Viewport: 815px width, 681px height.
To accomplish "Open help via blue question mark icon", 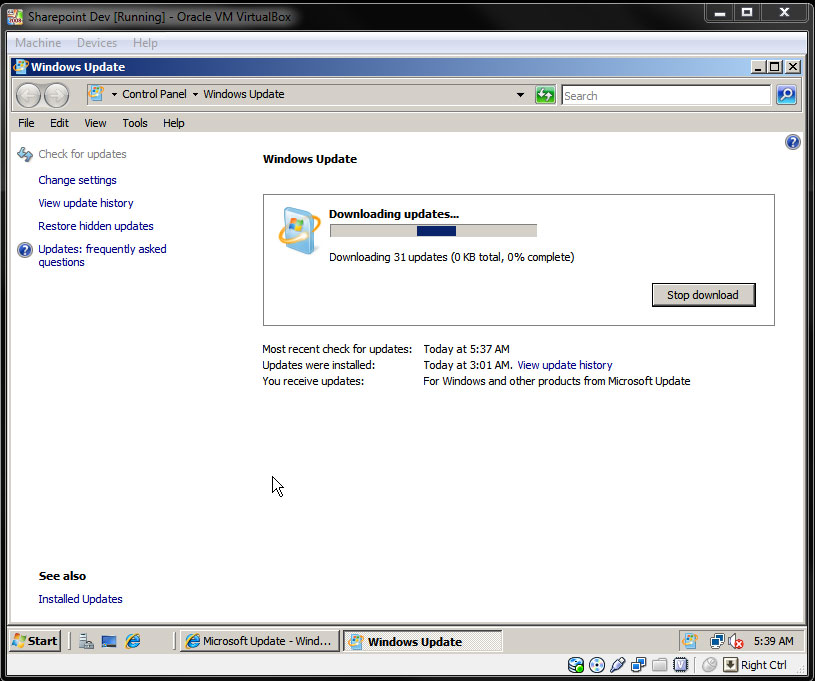I will pyautogui.click(x=793, y=142).
